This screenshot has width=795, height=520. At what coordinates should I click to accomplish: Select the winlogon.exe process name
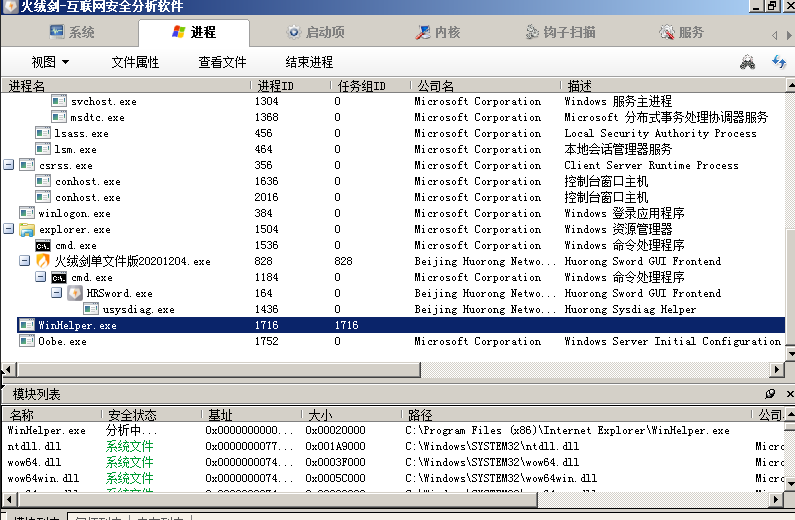coord(75,213)
